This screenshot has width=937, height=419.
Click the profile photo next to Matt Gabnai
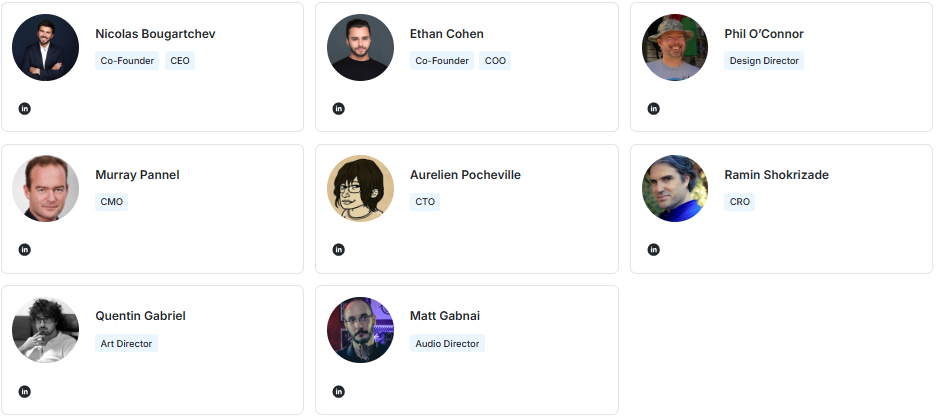360,330
